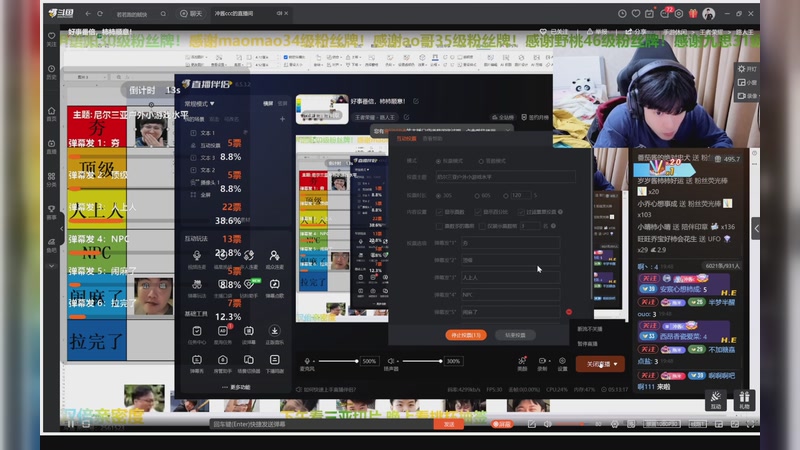Viewport: 800px width, 450px height.
Task: Select the 30S duration radio button
Action: pyautogui.click(x=438, y=195)
